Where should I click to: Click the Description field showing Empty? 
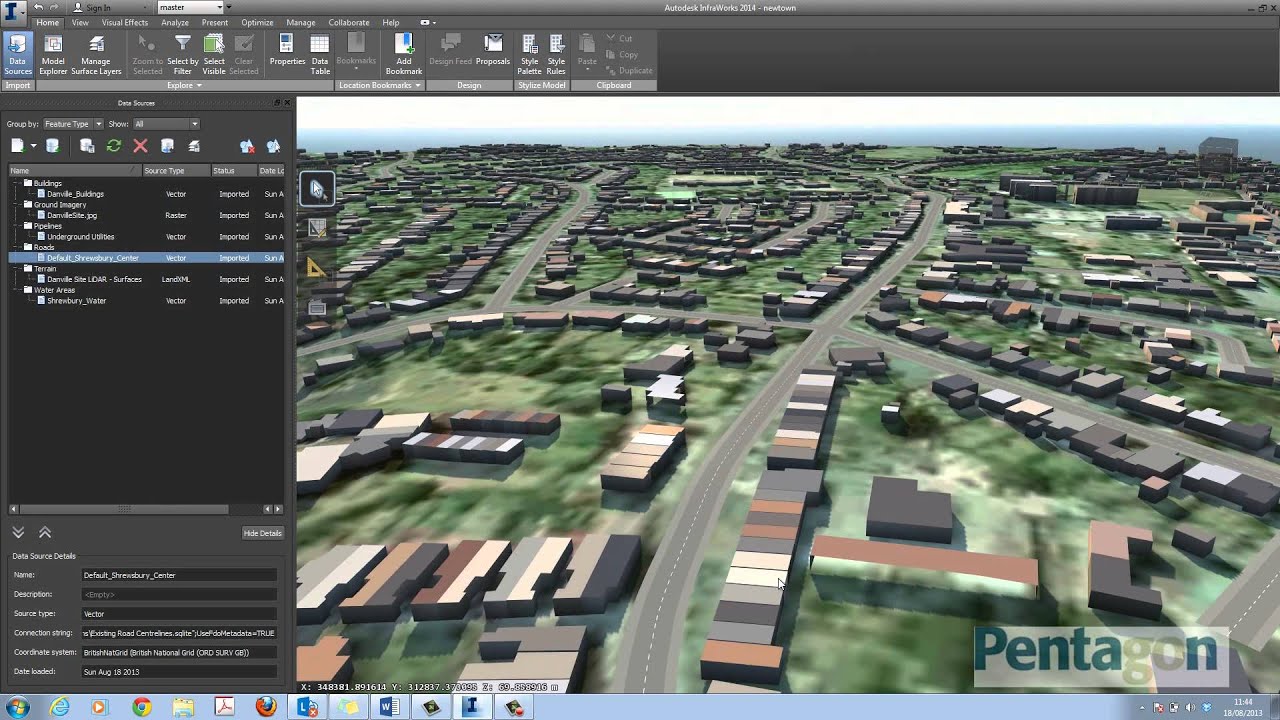click(x=179, y=594)
